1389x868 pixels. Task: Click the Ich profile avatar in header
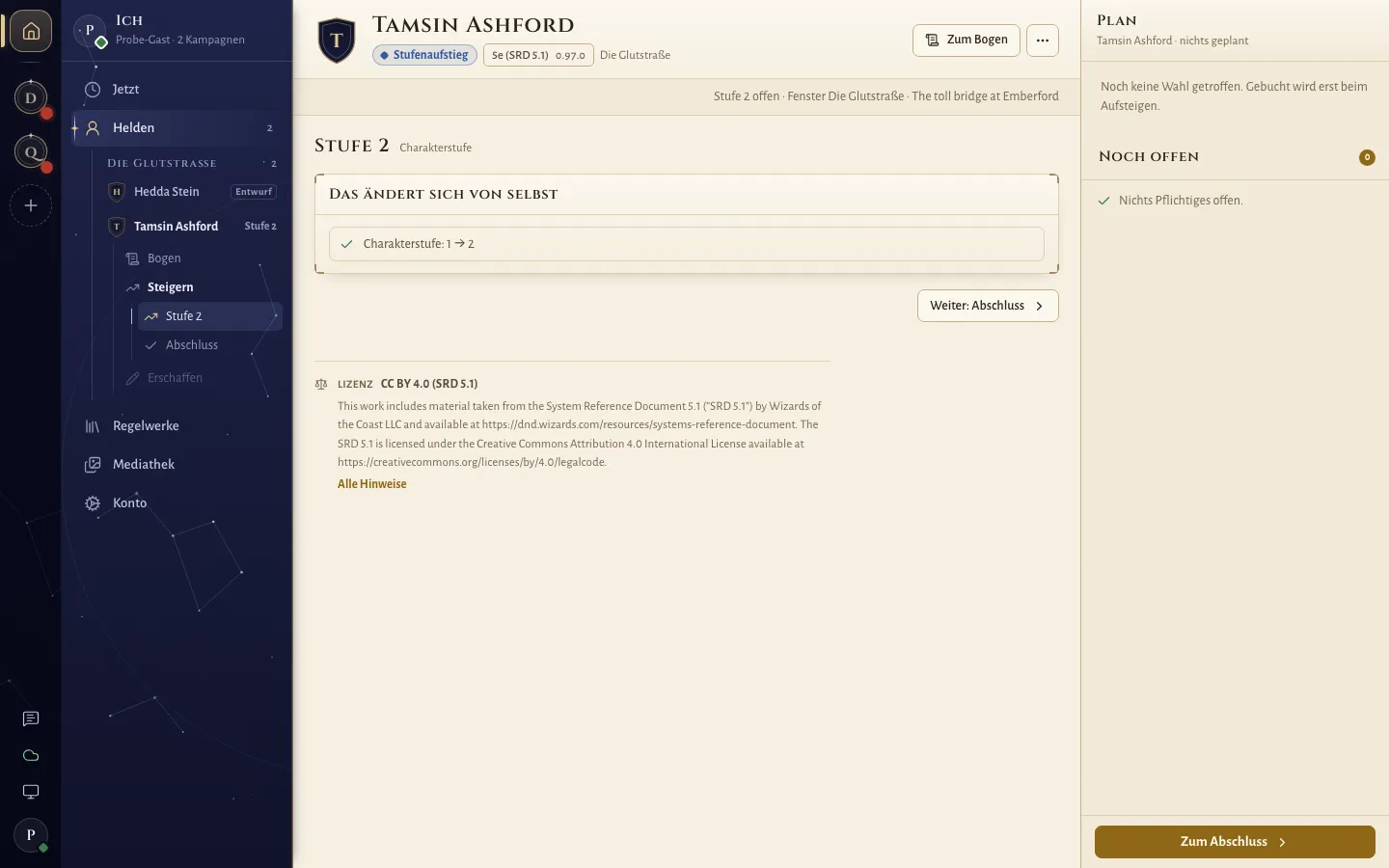90,31
